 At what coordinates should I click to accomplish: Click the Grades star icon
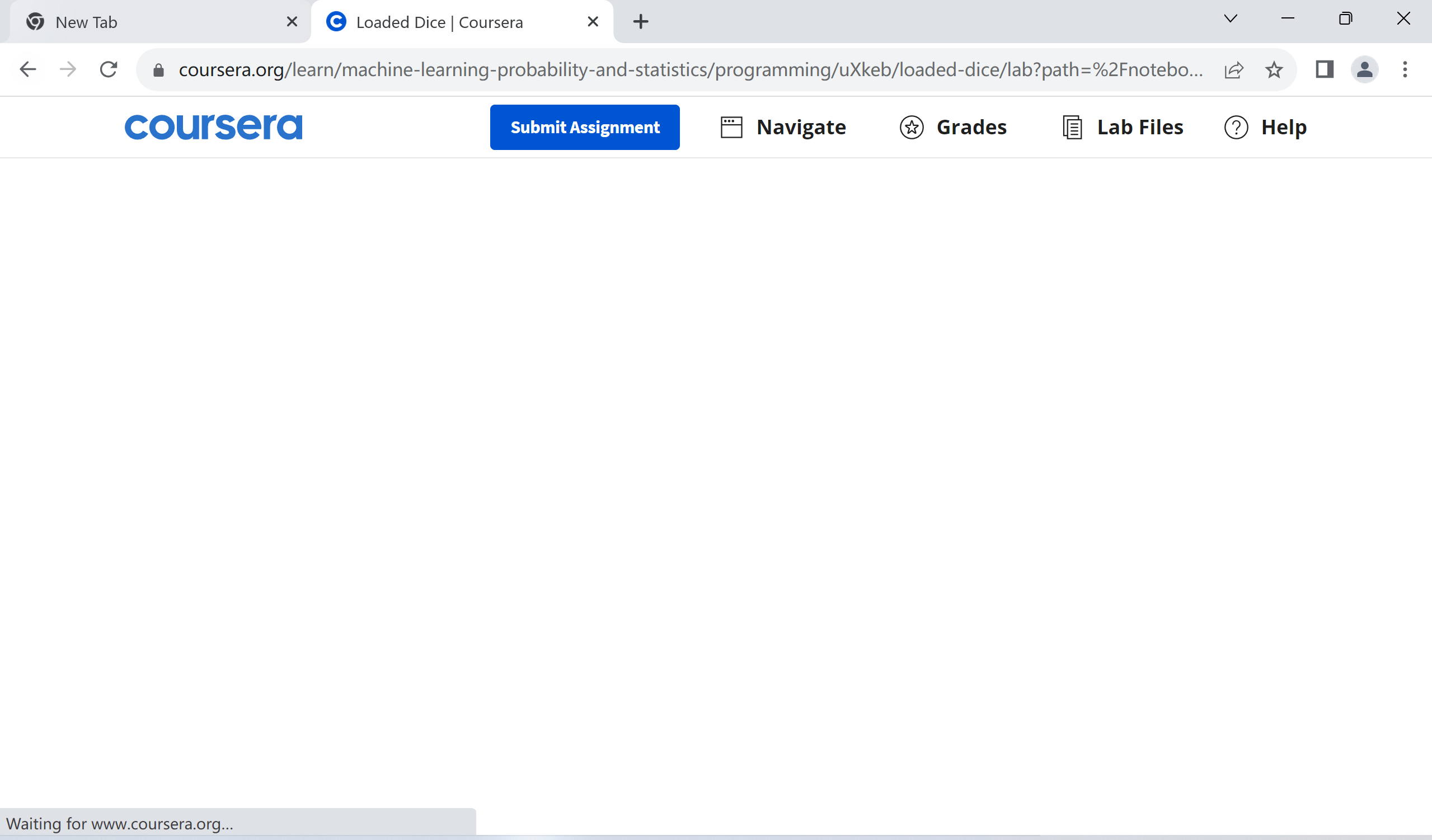[x=911, y=126]
